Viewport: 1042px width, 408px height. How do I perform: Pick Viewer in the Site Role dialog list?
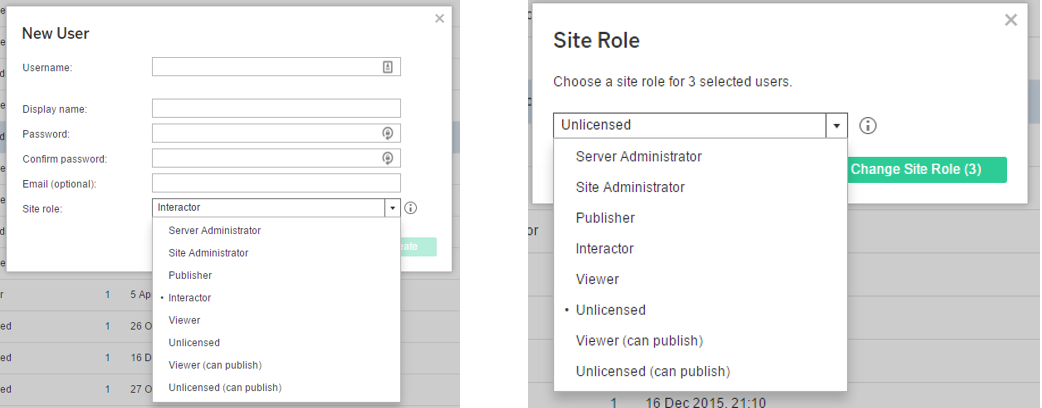597,279
